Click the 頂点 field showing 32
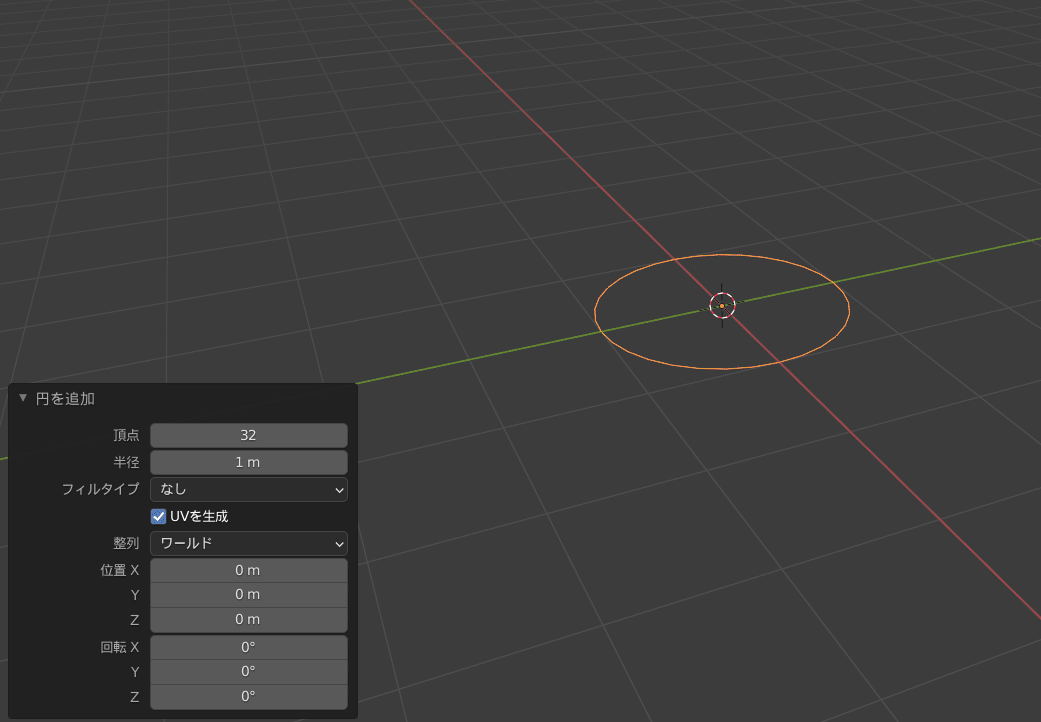1041x722 pixels. click(249, 435)
